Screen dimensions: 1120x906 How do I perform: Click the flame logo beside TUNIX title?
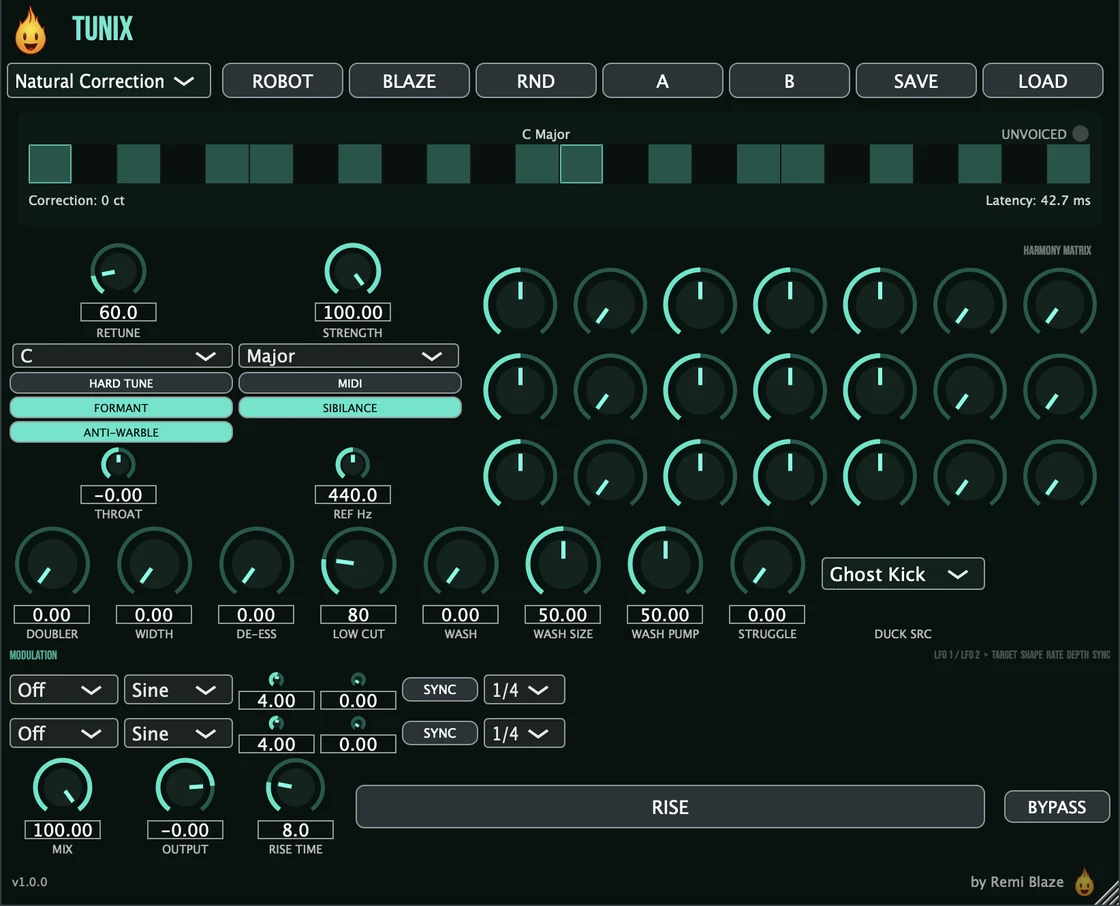[x=31, y=31]
